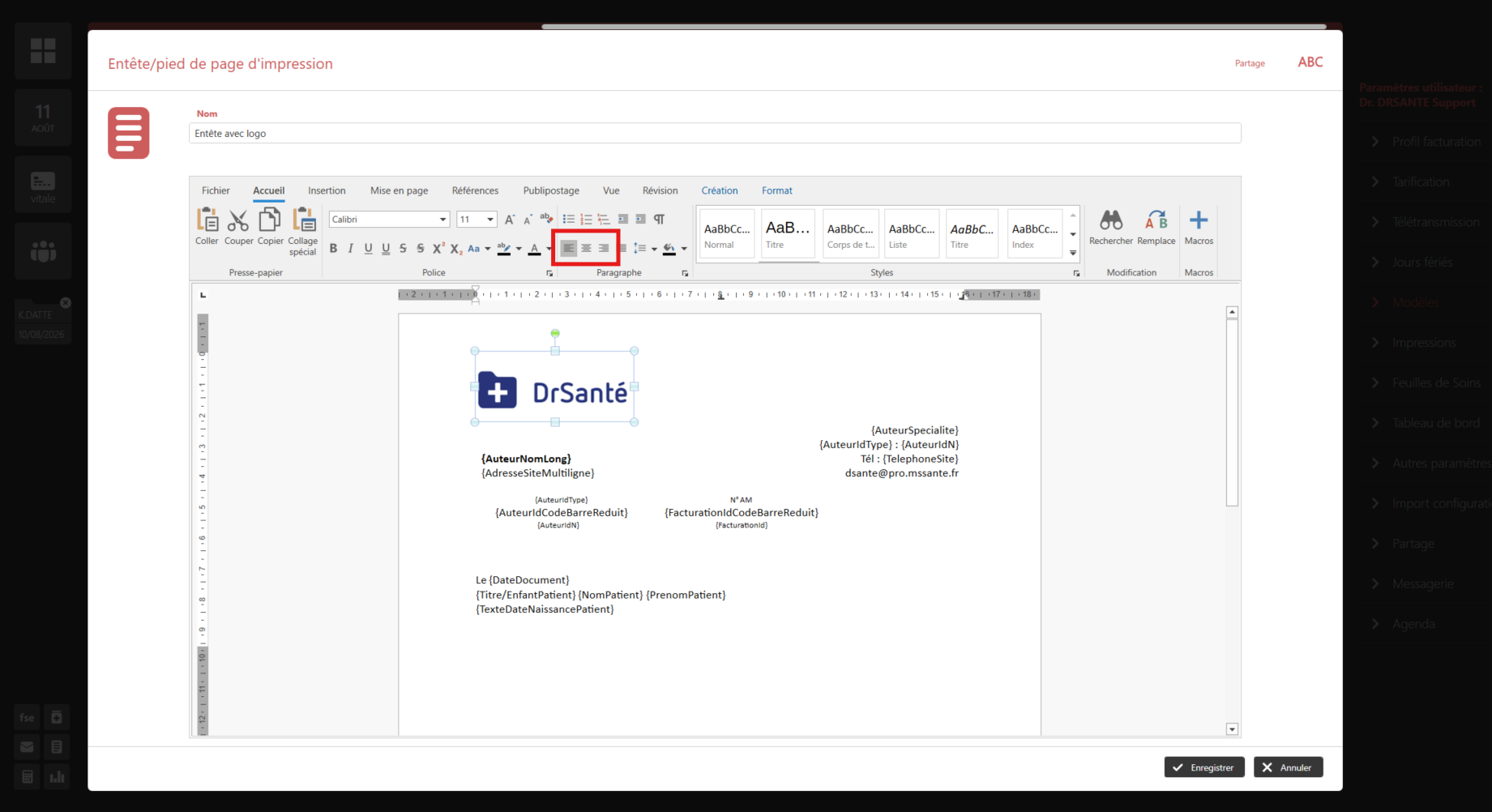Toggle bold formatting

333,249
